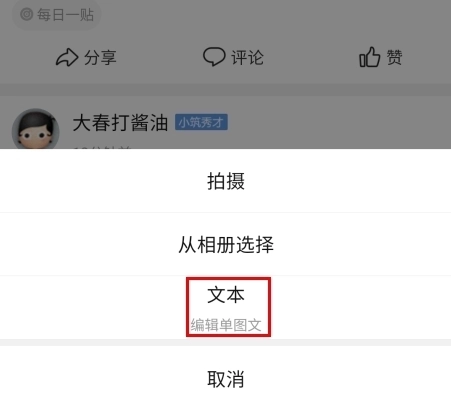This screenshot has width=451, height=406.
Task: Tap the red-outlined 文本 box
Action: pos(228,307)
